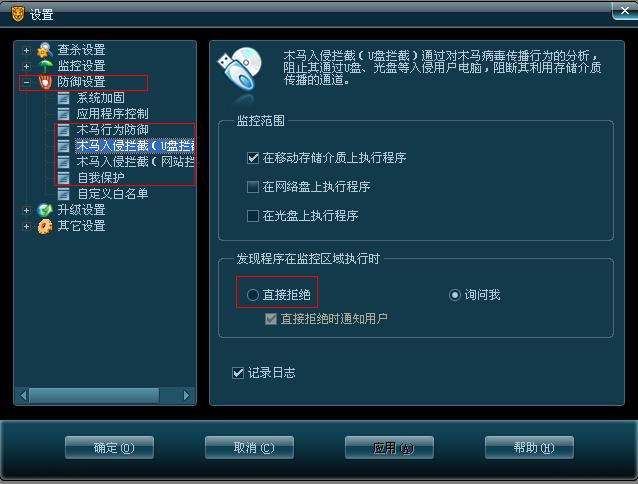Click the 其它设置 gear icon
This screenshot has height=484, width=638.
(45, 226)
